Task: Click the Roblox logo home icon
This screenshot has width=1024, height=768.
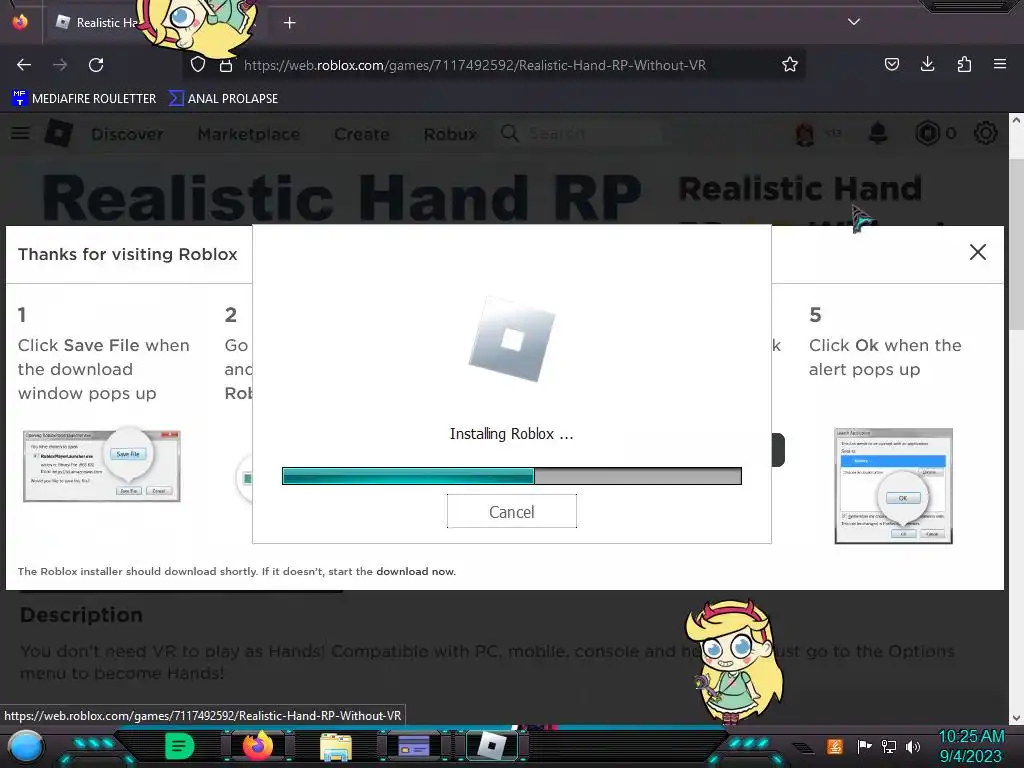Action: 59,133
